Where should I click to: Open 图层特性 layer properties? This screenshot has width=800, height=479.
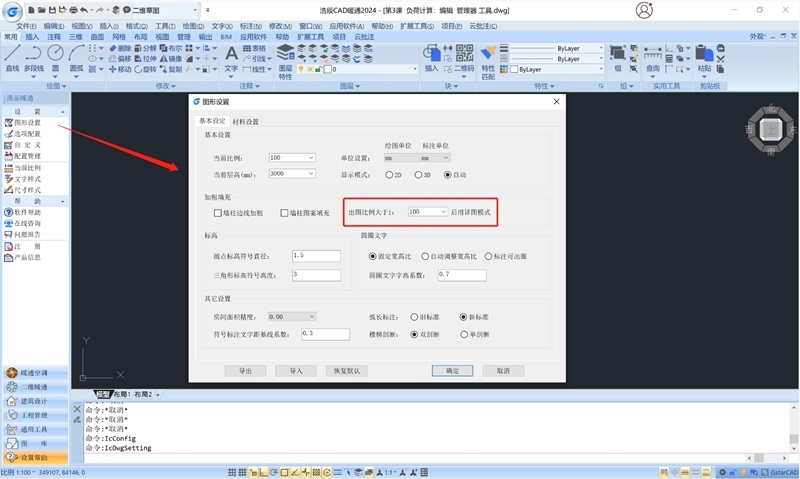pyautogui.click(x=285, y=62)
